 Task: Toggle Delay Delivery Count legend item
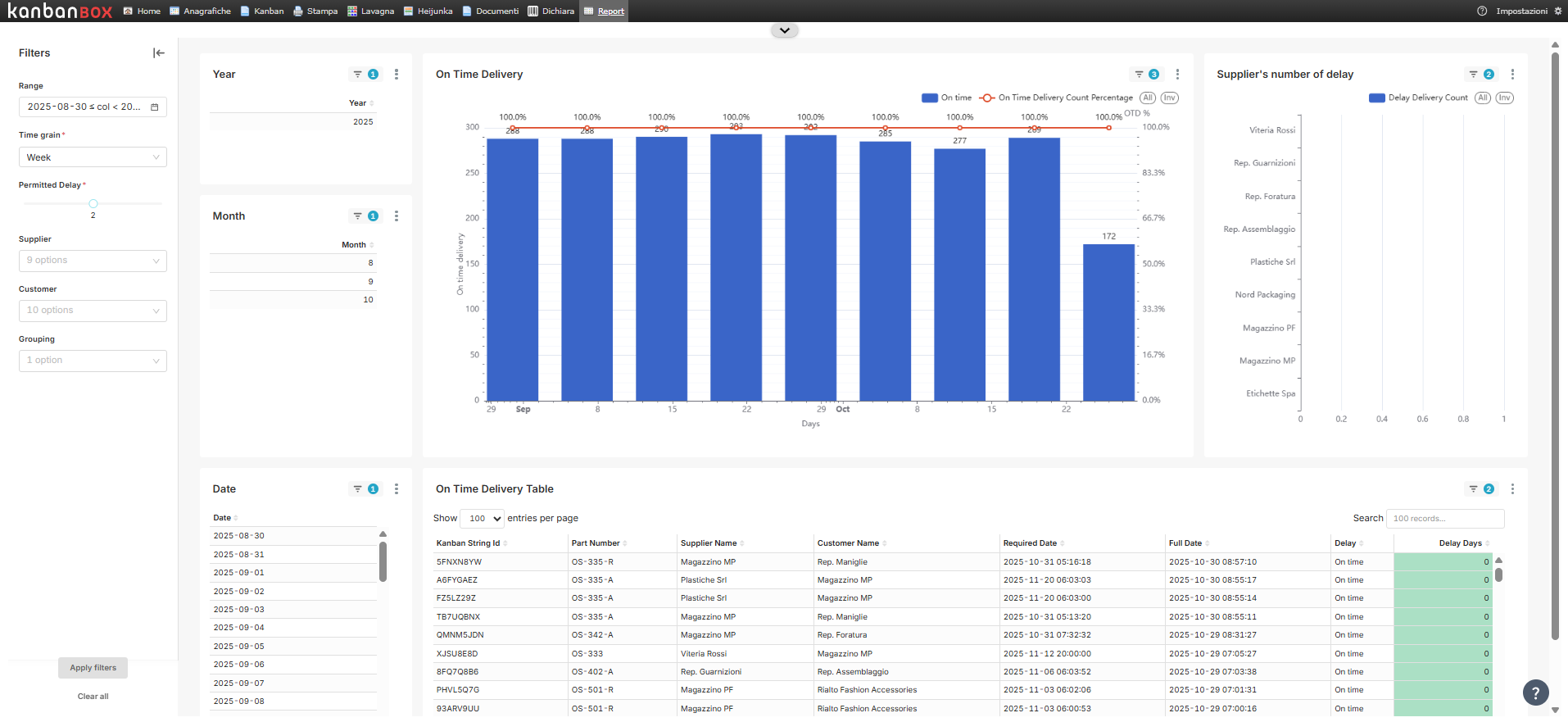coord(1418,98)
